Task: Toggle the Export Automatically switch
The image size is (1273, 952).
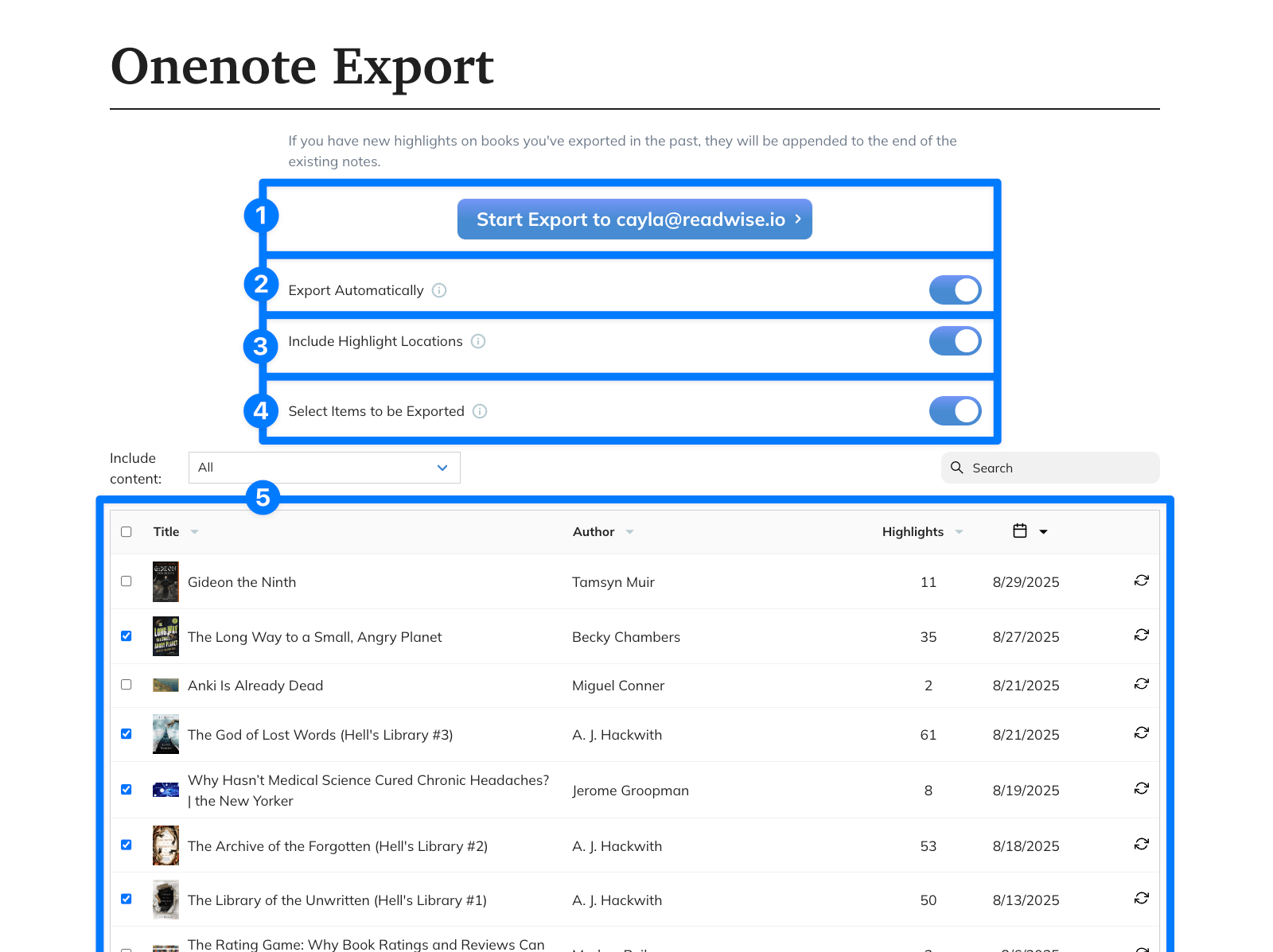Action: (955, 290)
